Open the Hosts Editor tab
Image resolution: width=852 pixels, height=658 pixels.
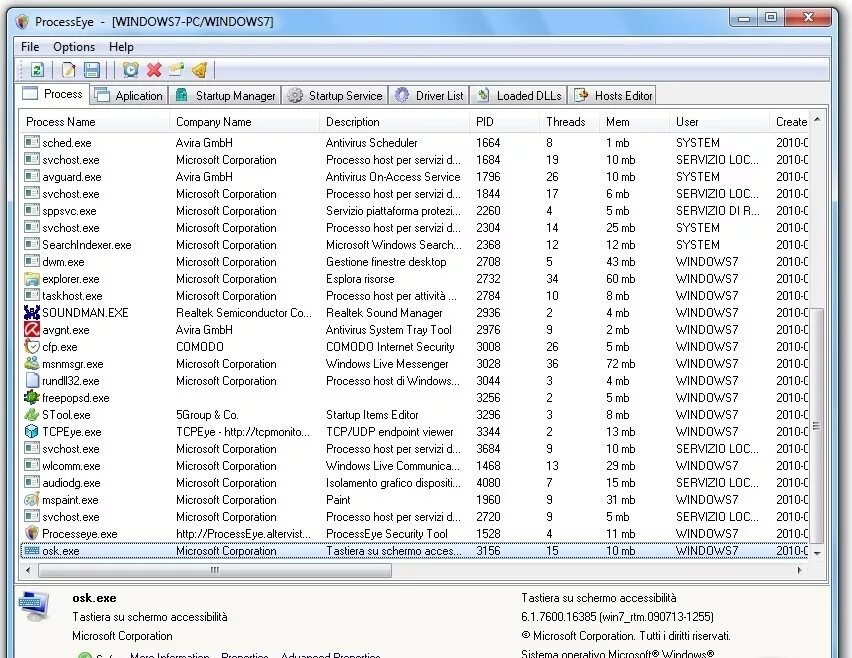tap(612, 96)
